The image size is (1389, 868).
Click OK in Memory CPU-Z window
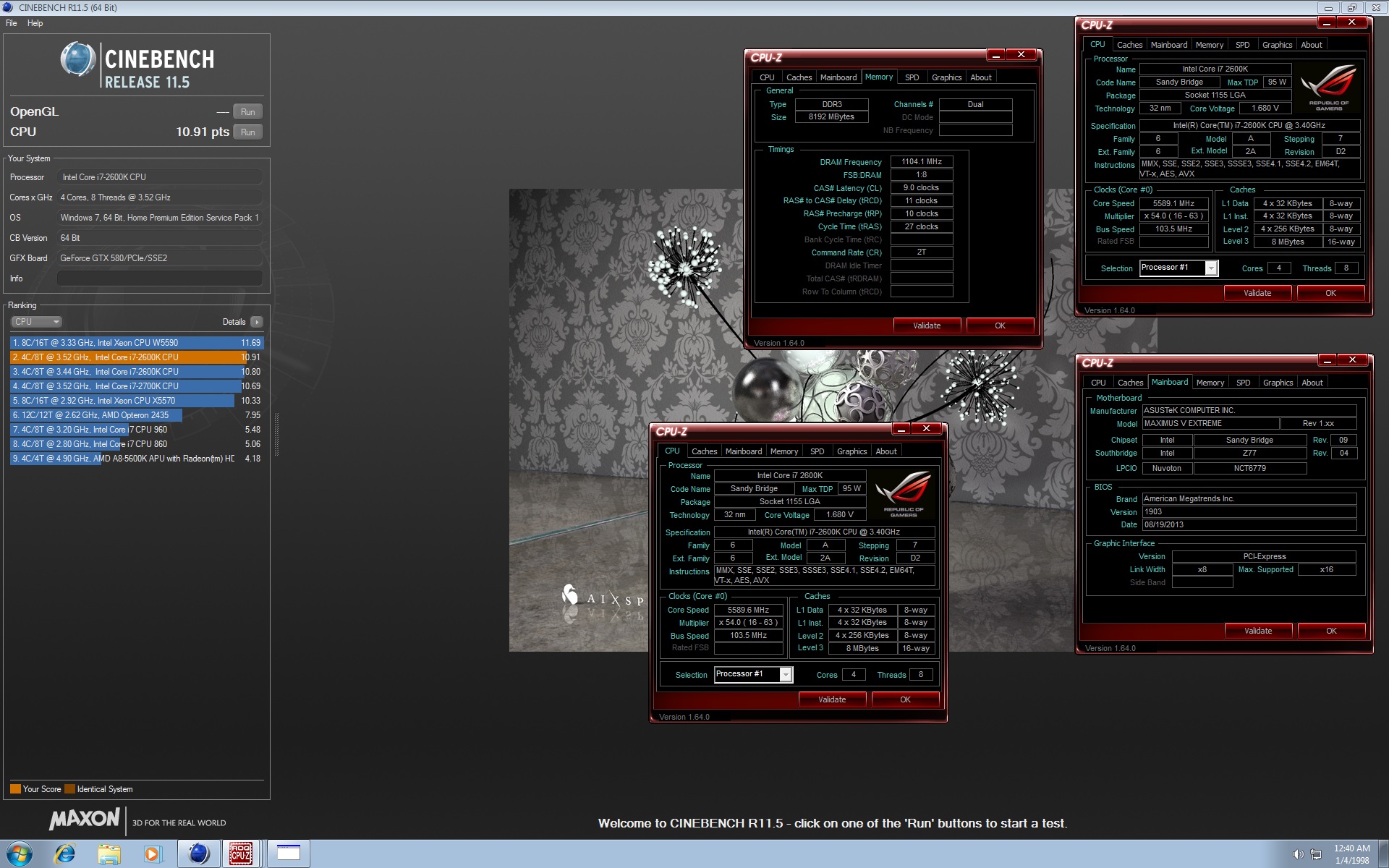click(1000, 325)
